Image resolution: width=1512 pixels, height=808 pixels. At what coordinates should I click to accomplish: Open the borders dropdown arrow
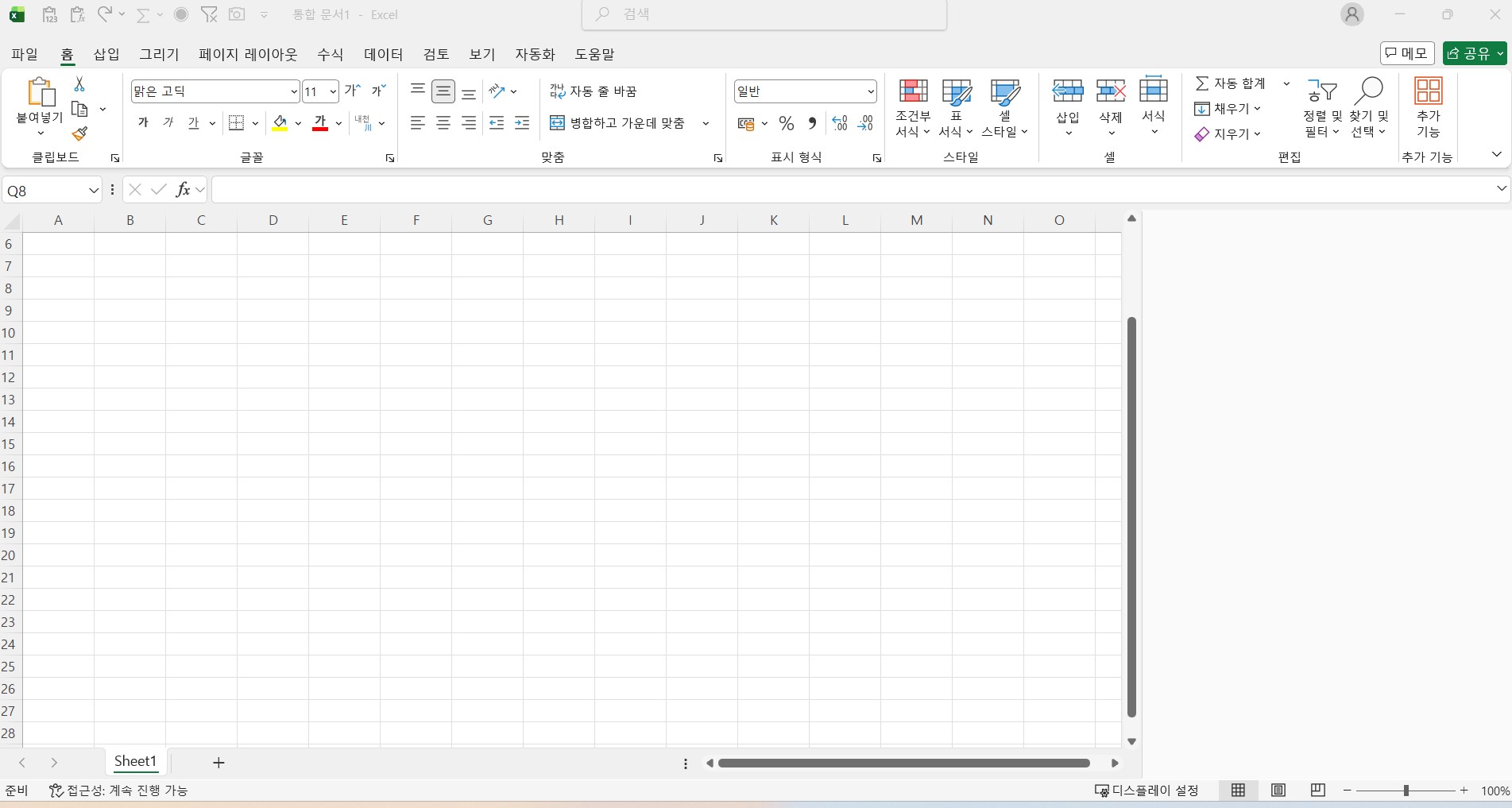click(x=255, y=123)
